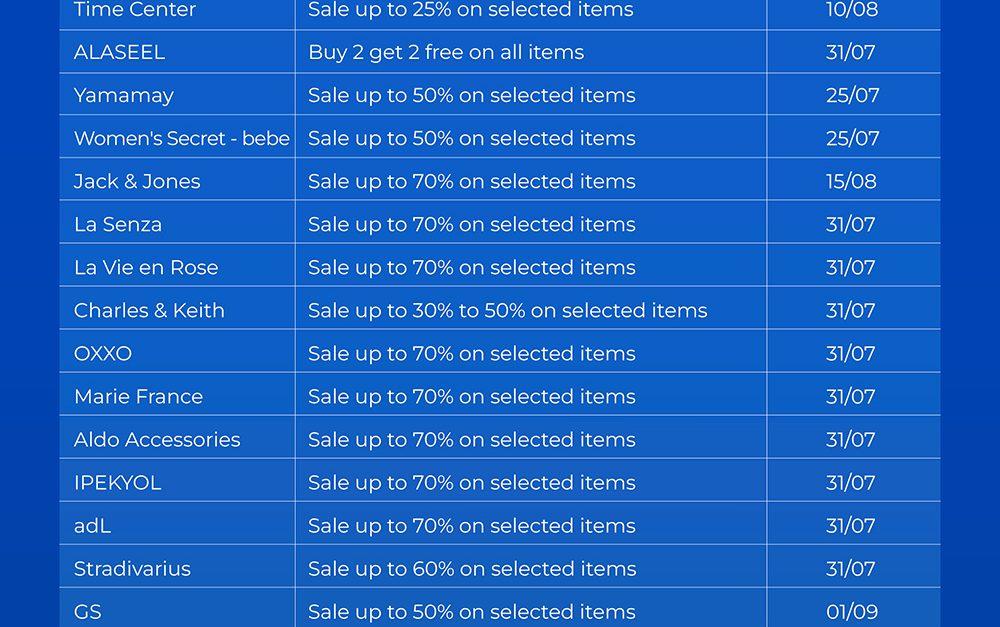Open the IPEKYOL store entry

pyautogui.click(x=117, y=482)
